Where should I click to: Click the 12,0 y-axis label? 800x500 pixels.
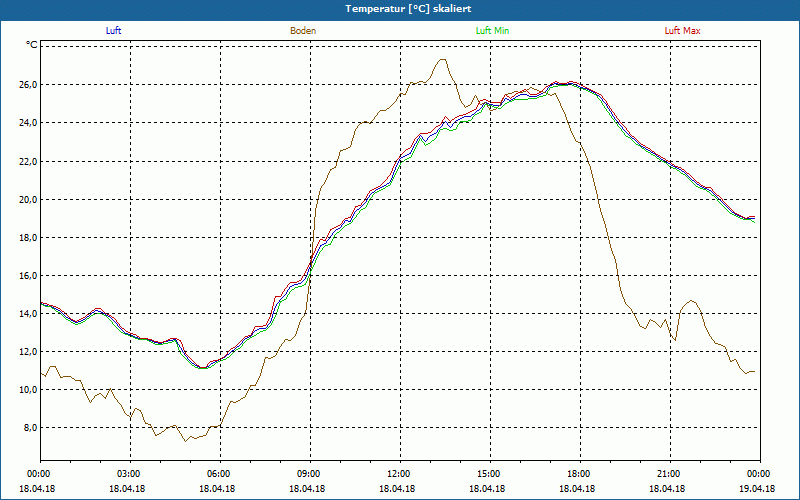click(29, 352)
